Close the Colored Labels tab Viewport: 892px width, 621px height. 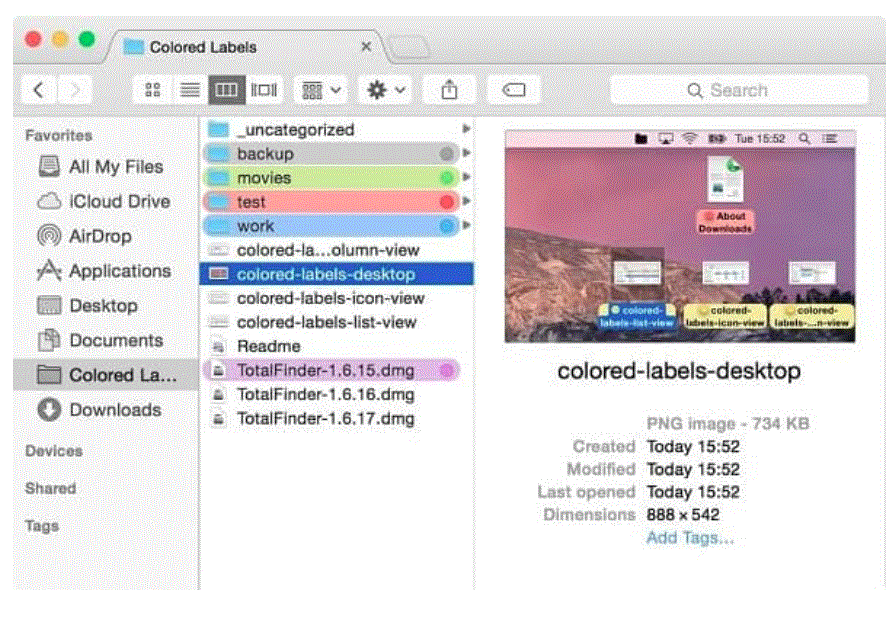click(366, 47)
